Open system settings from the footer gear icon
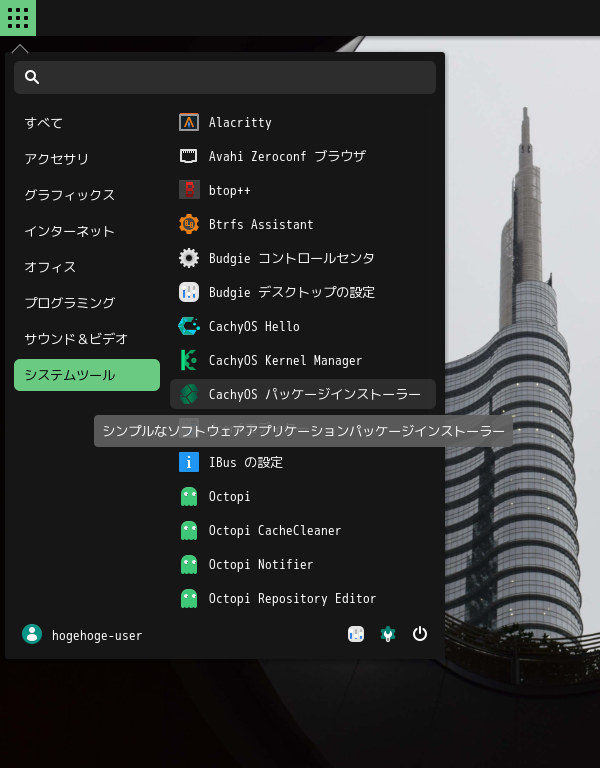 [x=388, y=634]
